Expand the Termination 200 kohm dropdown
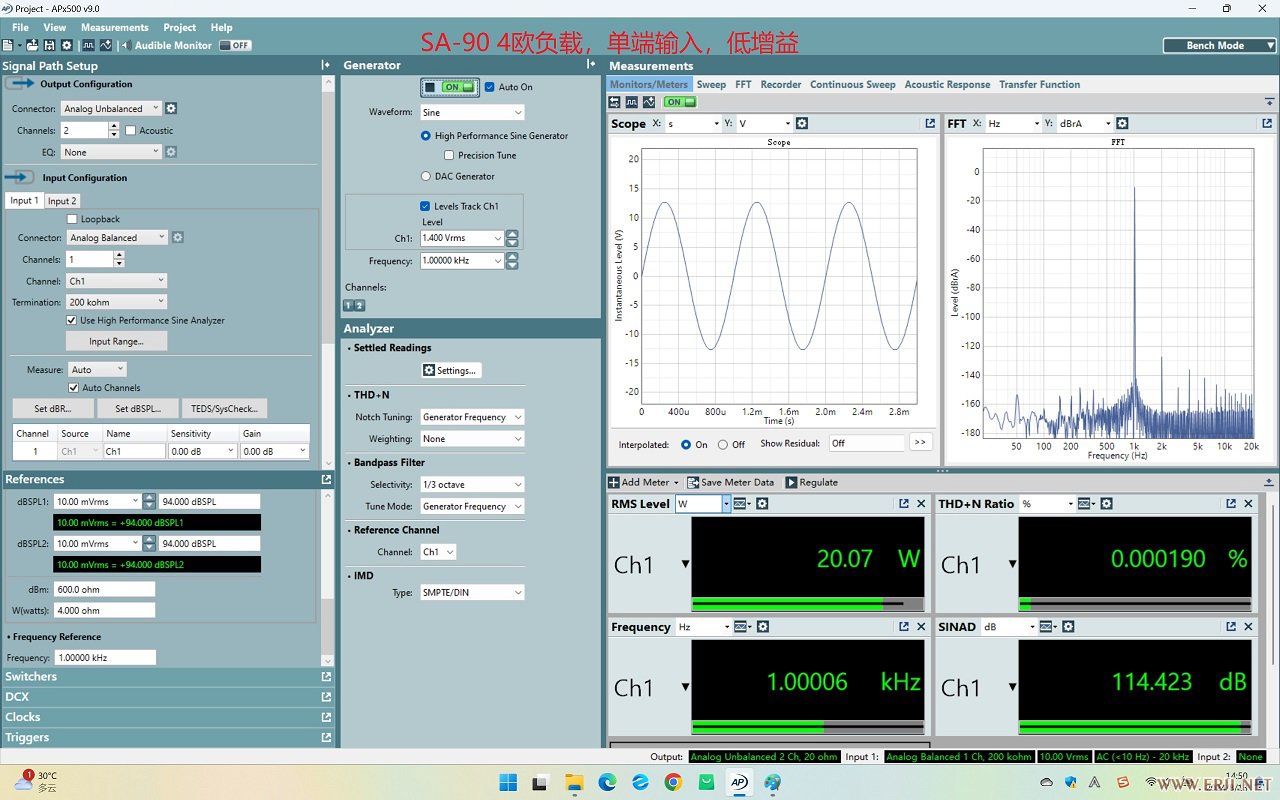 pyautogui.click(x=116, y=302)
